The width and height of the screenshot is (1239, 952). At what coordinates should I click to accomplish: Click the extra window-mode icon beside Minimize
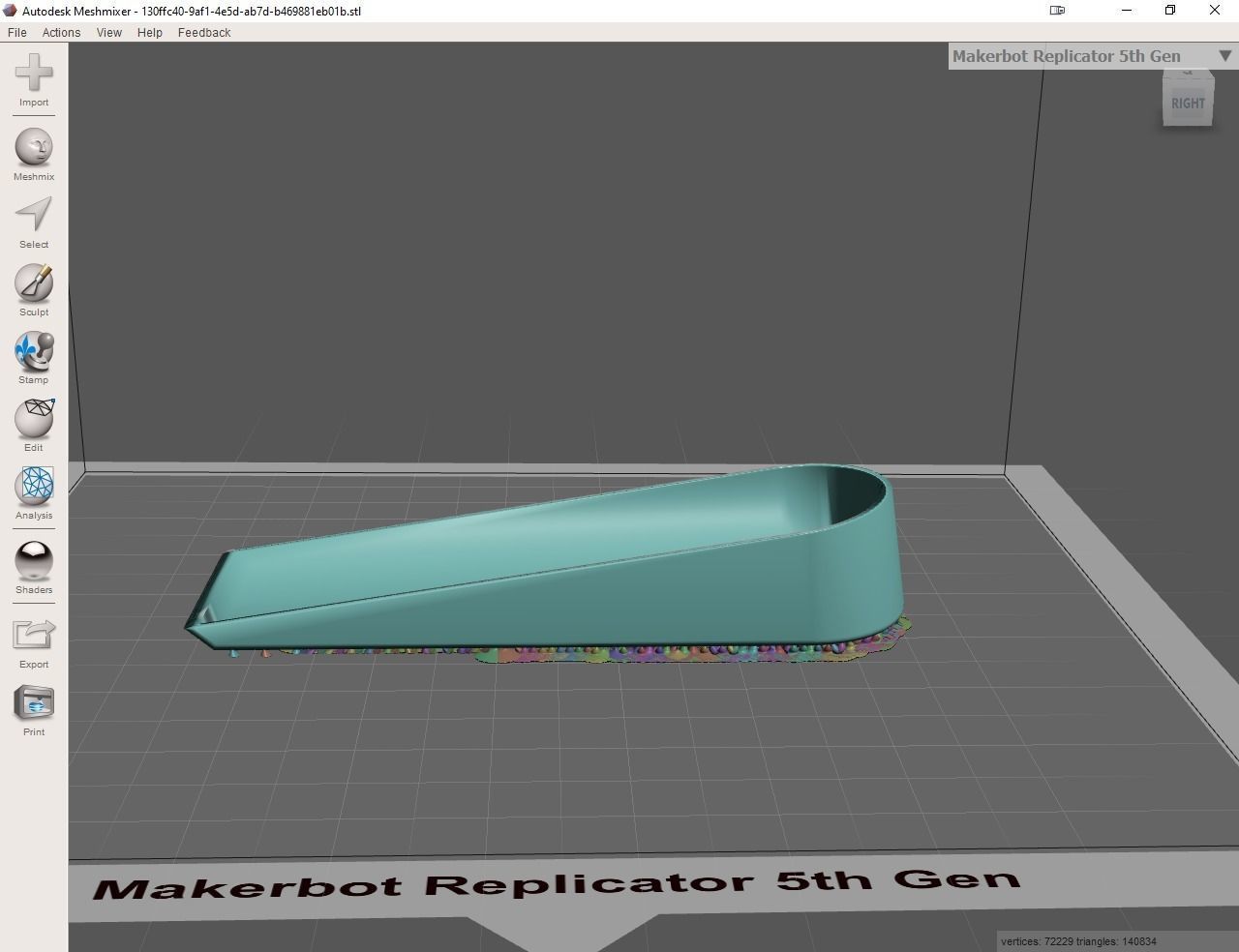tap(1058, 11)
